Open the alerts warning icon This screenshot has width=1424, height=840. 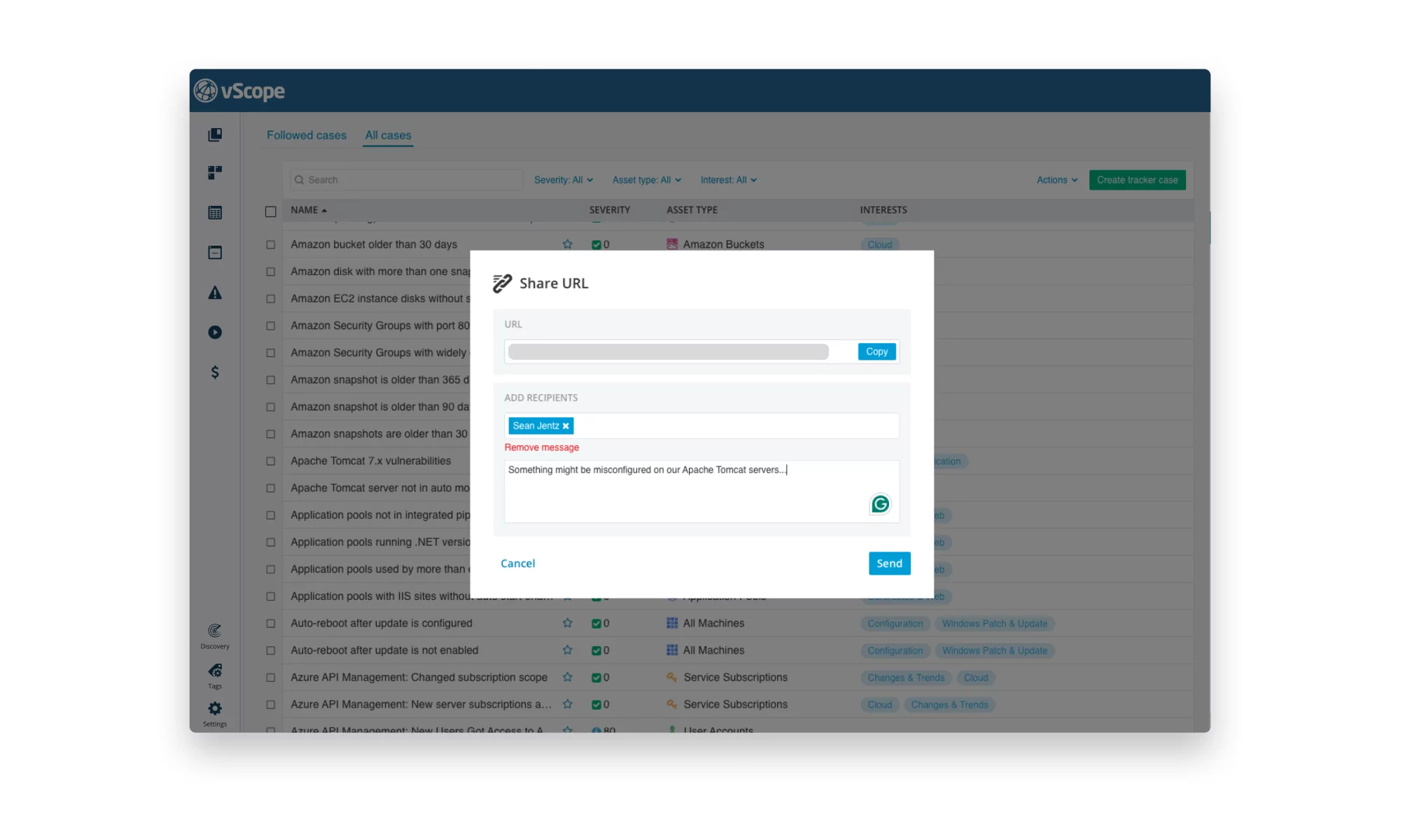pos(215,292)
